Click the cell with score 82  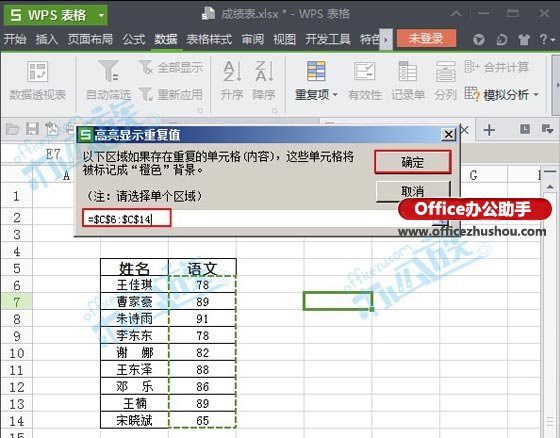[202, 353]
